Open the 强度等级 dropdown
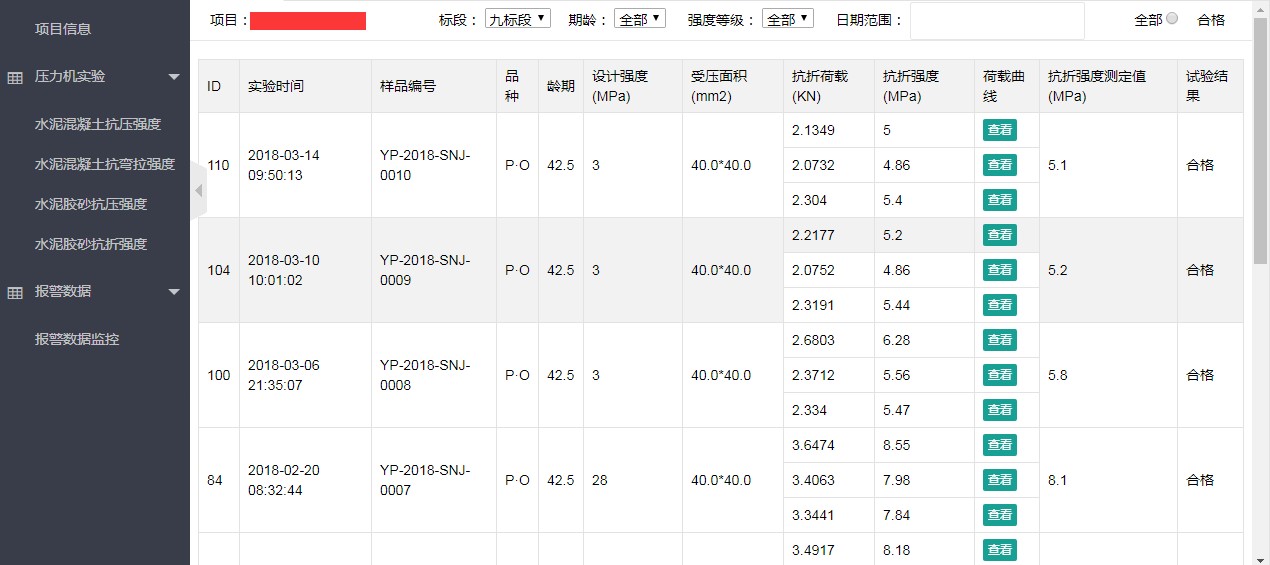The height and width of the screenshot is (565, 1270). coord(788,18)
